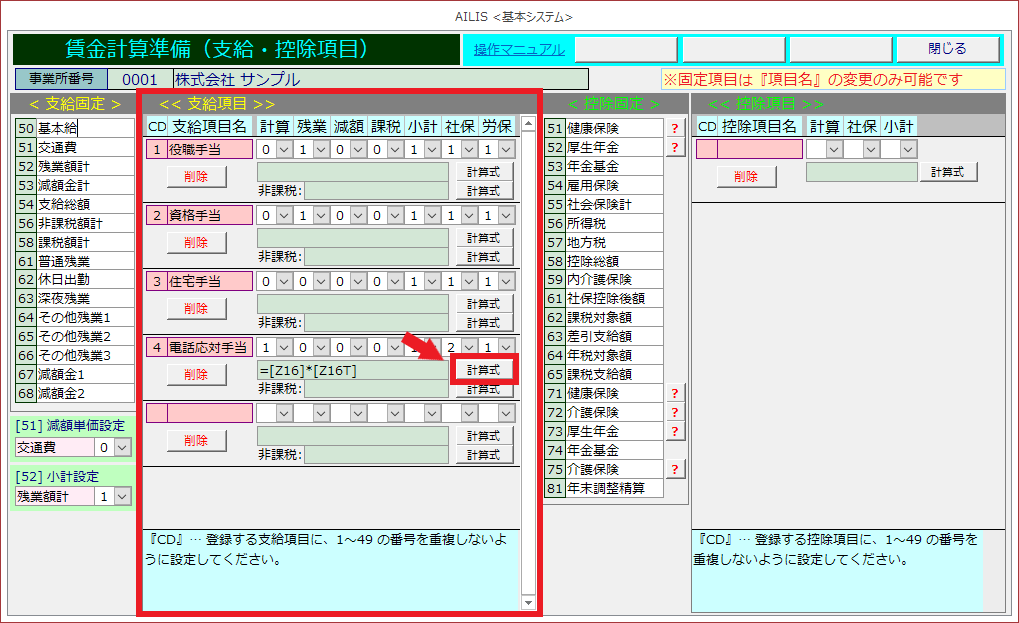The height and width of the screenshot is (623, 1019).
Task: Click the empty 控除項目名 input field
Action: point(759,149)
